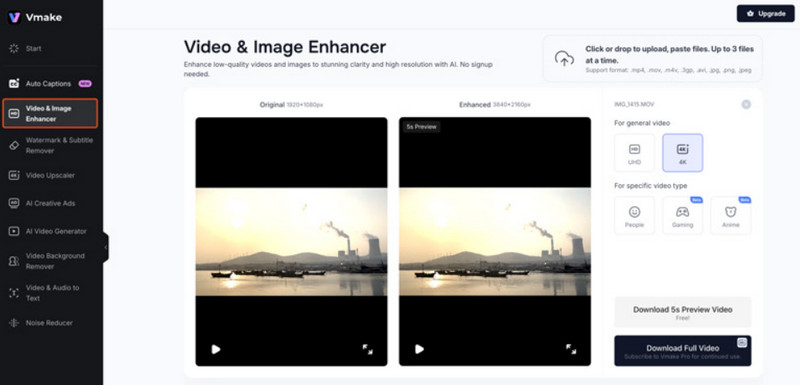Click the Video & Image Enhancer heading

tap(285, 47)
